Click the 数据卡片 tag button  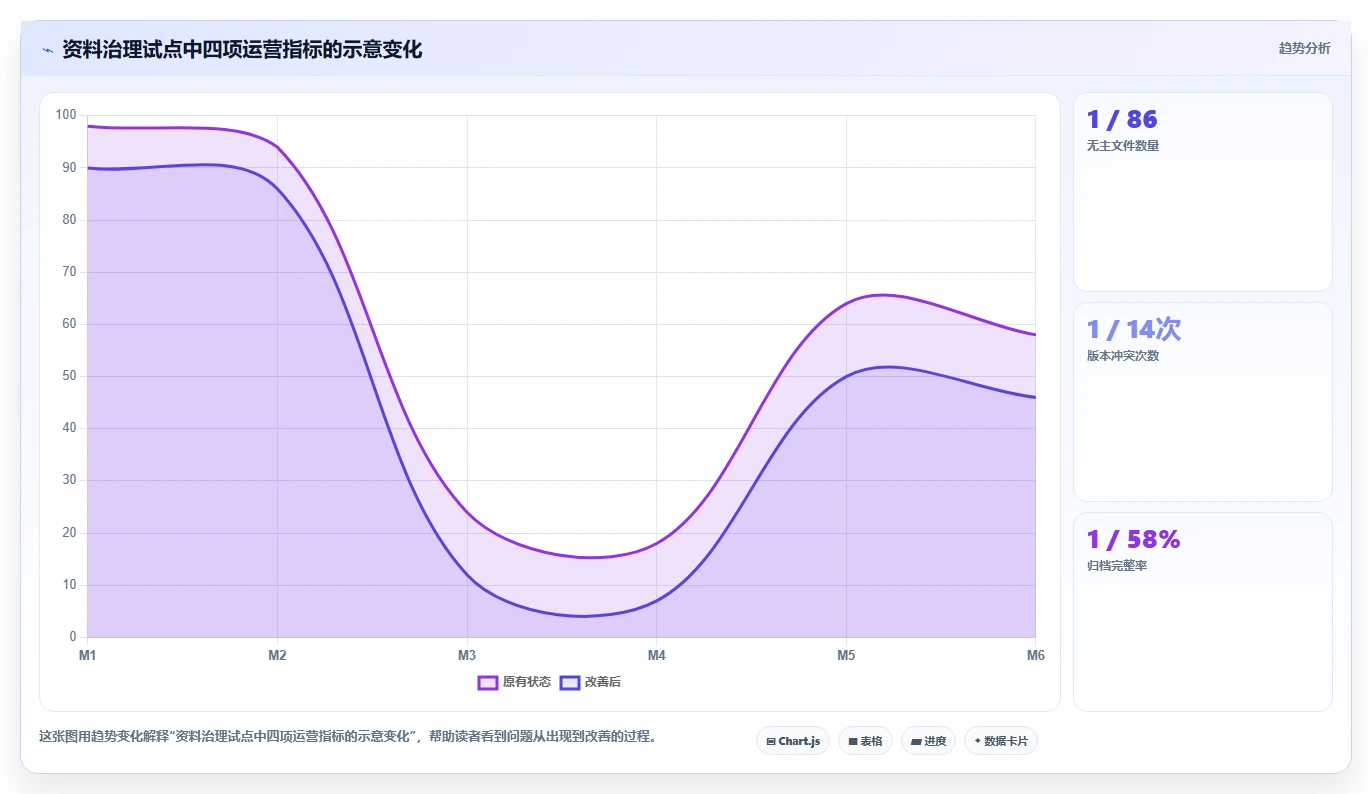(1001, 741)
